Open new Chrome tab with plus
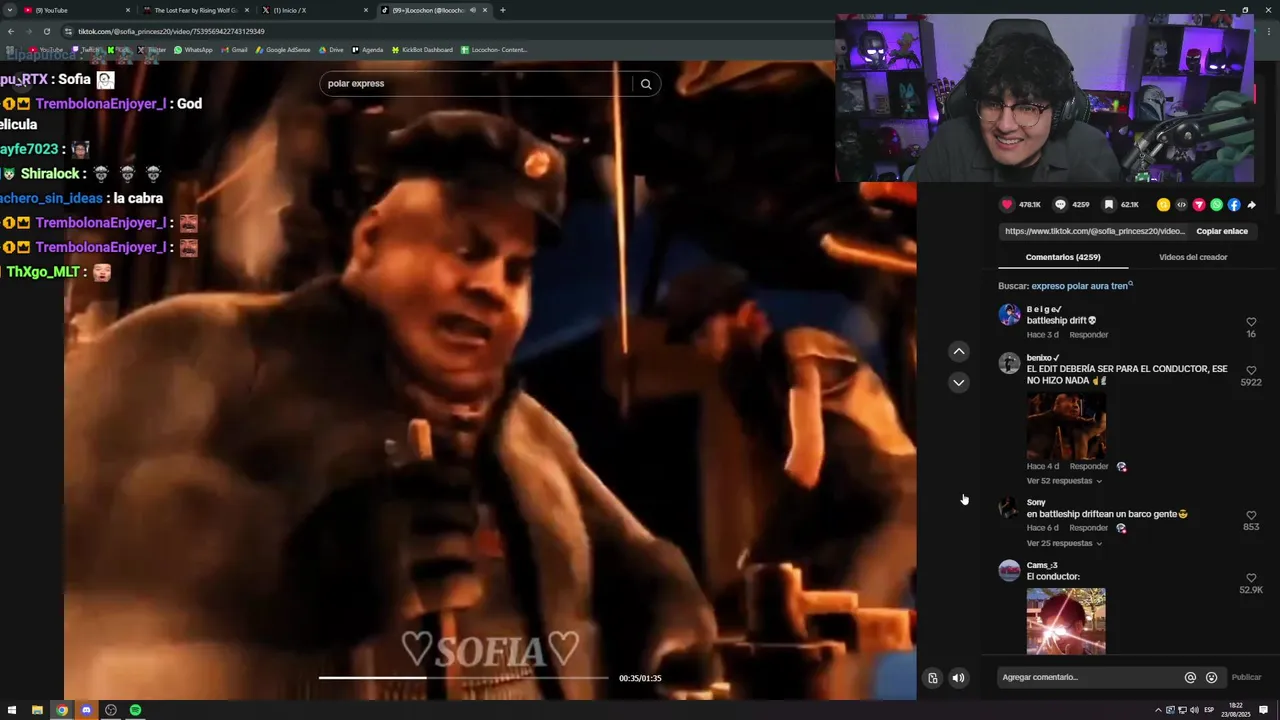The image size is (1280, 720). point(502,10)
